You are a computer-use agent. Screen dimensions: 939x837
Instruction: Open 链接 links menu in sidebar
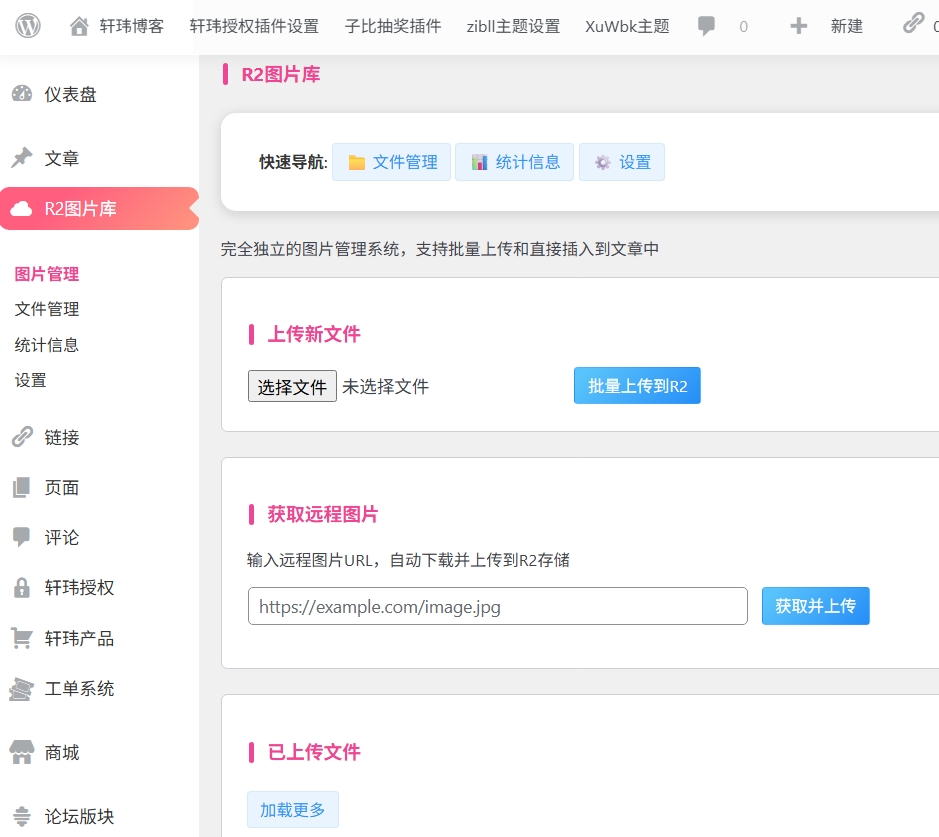coord(22,437)
